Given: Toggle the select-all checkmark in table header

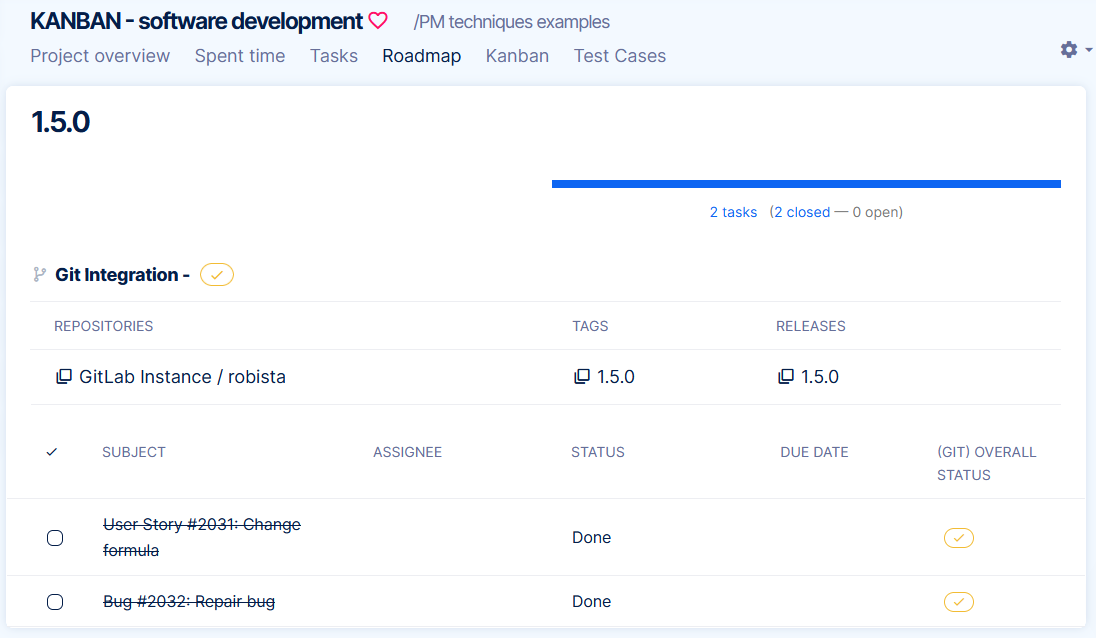Looking at the screenshot, I should [52, 452].
